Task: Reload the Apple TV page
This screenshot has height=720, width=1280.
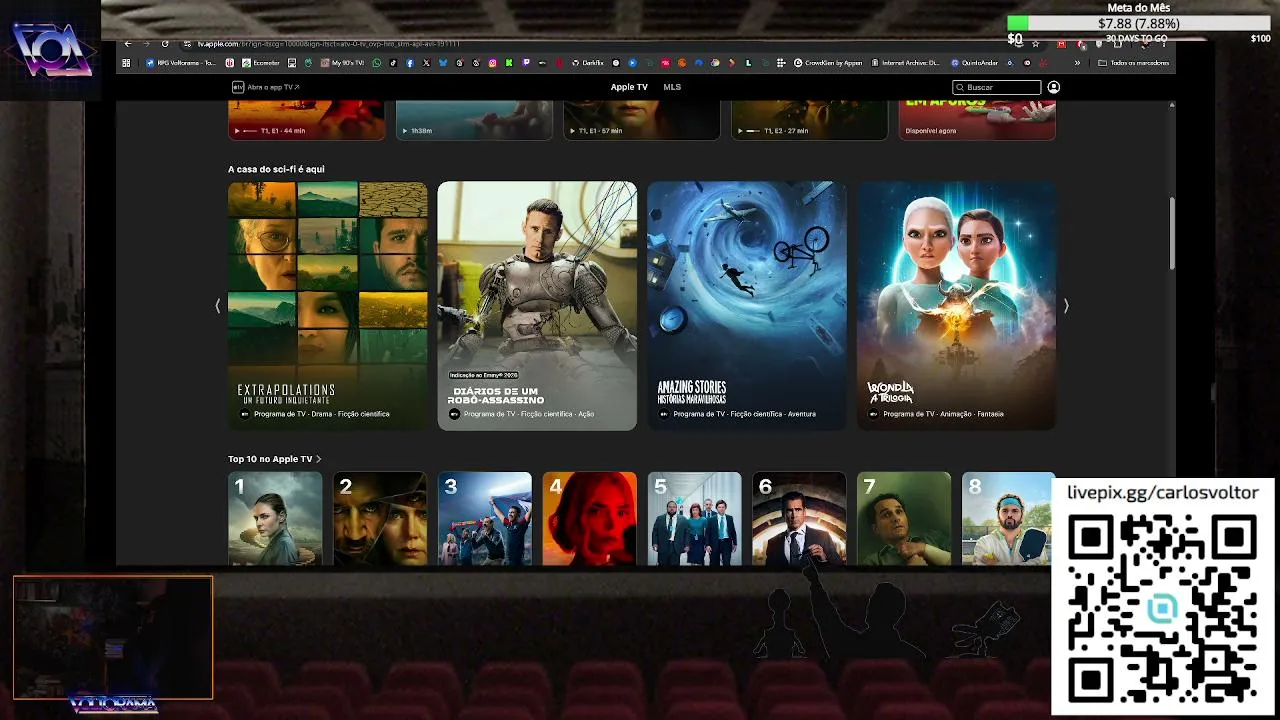Action: [165, 44]
